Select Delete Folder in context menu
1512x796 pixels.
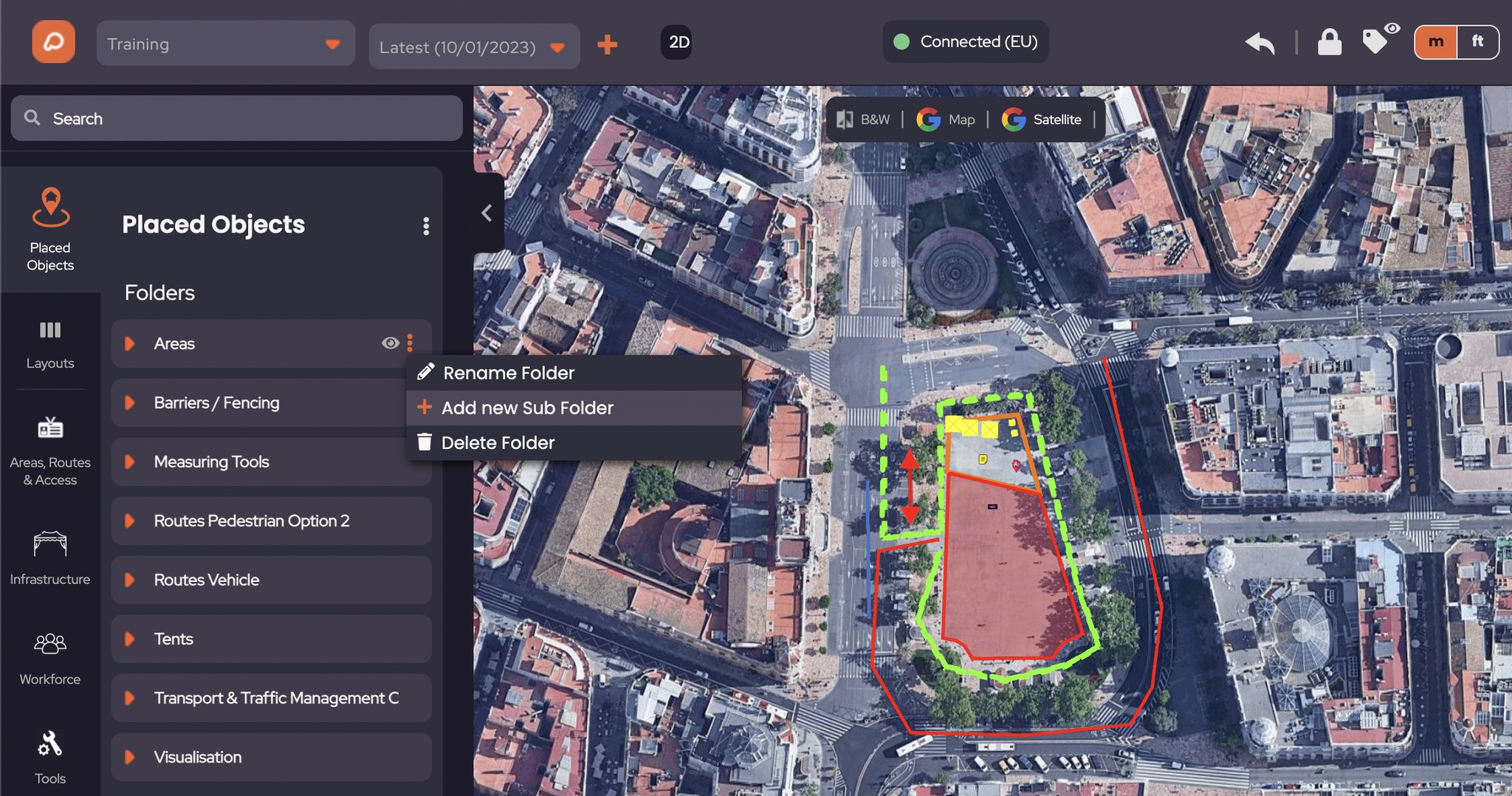point(574,442)
